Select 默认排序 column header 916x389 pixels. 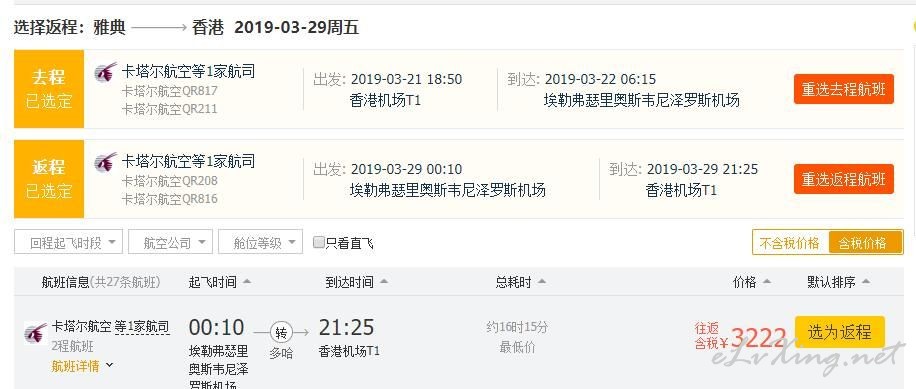pos(838,282)
